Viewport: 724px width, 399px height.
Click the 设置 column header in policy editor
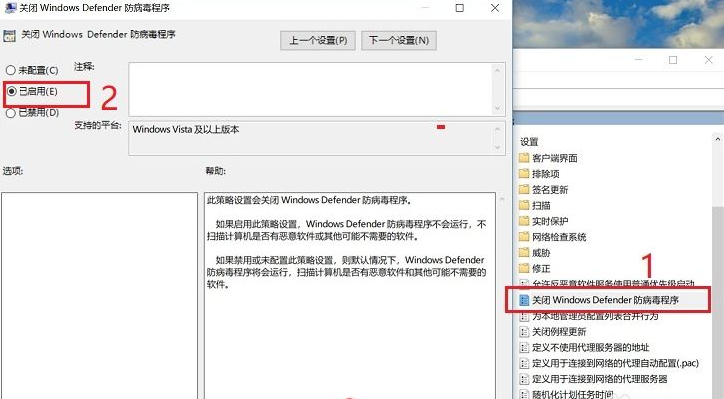coord(529,142)
